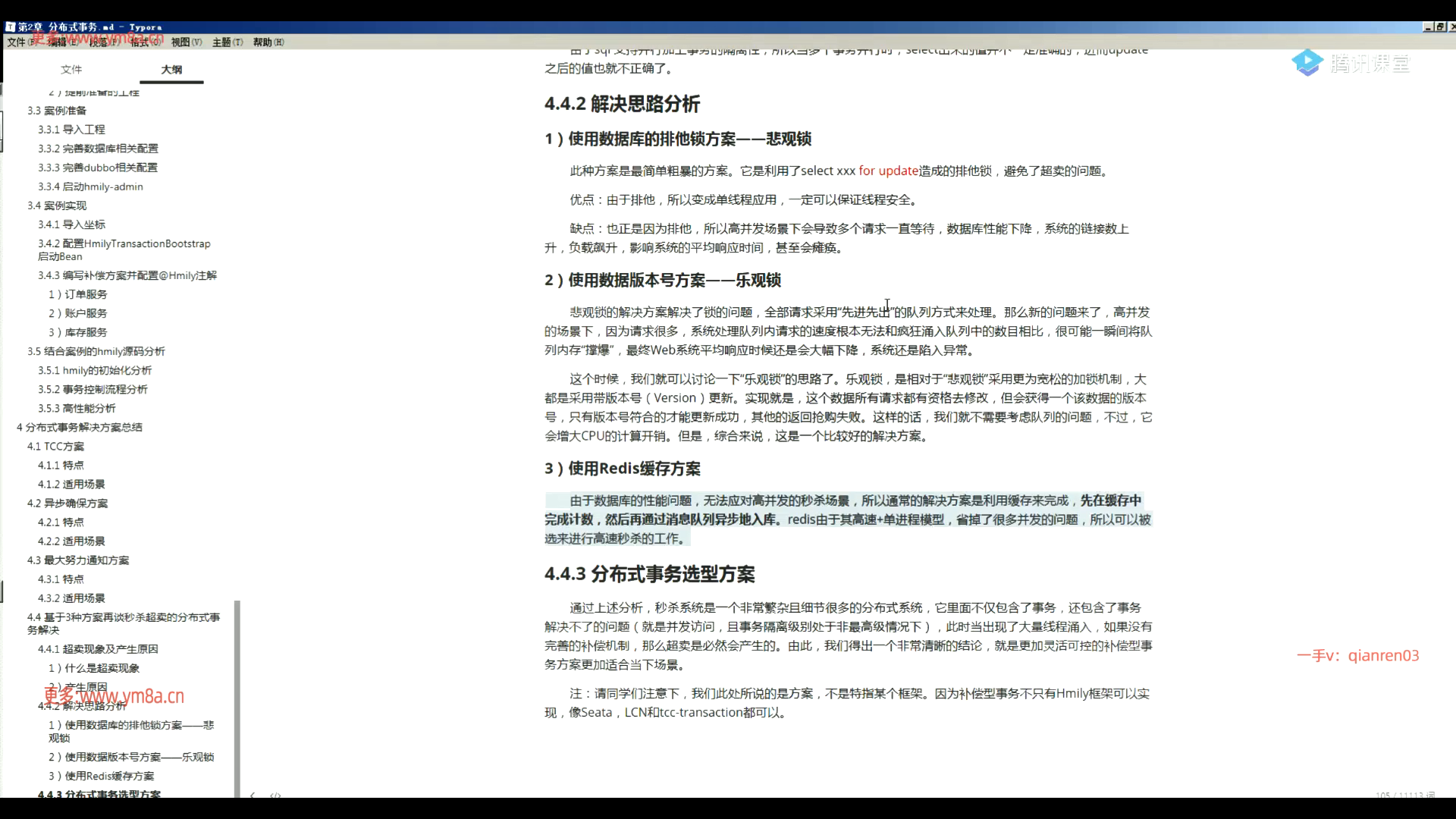Image resolution: width=1456 pixels, height=819 pixels.
Task: Jump to outline item 3.3 案例准备
Action: click(x=57, y=111)
